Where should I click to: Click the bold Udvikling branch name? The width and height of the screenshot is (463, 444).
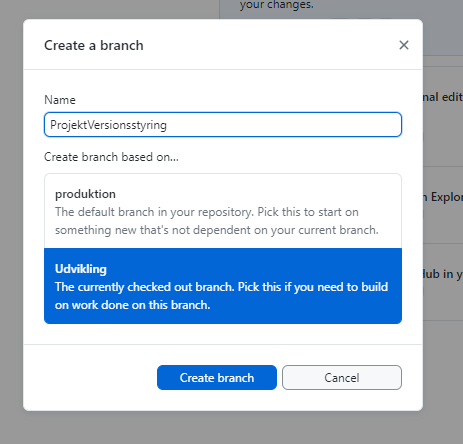click(81, 269)
